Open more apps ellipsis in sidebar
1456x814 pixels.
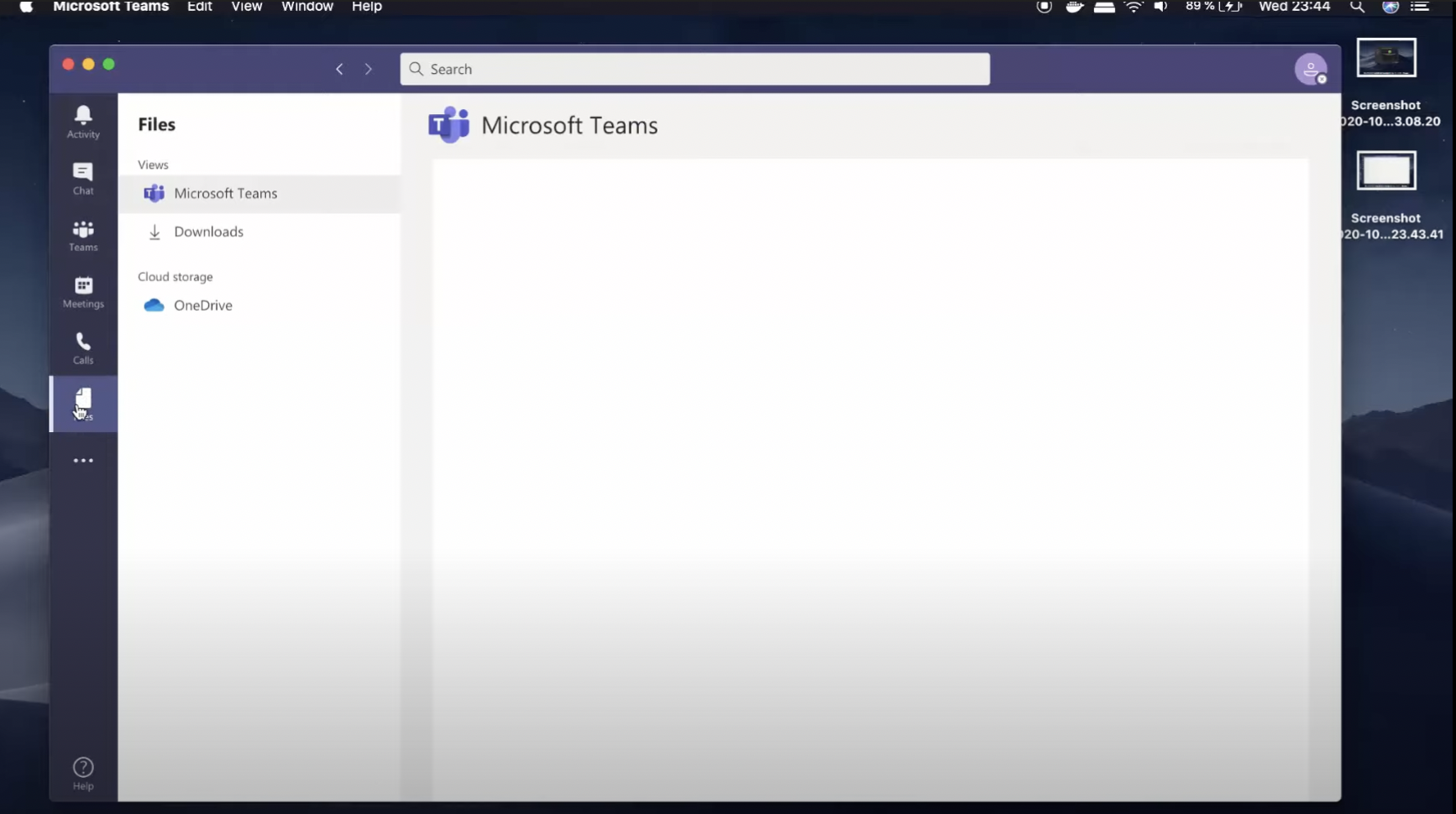[83, 461]
